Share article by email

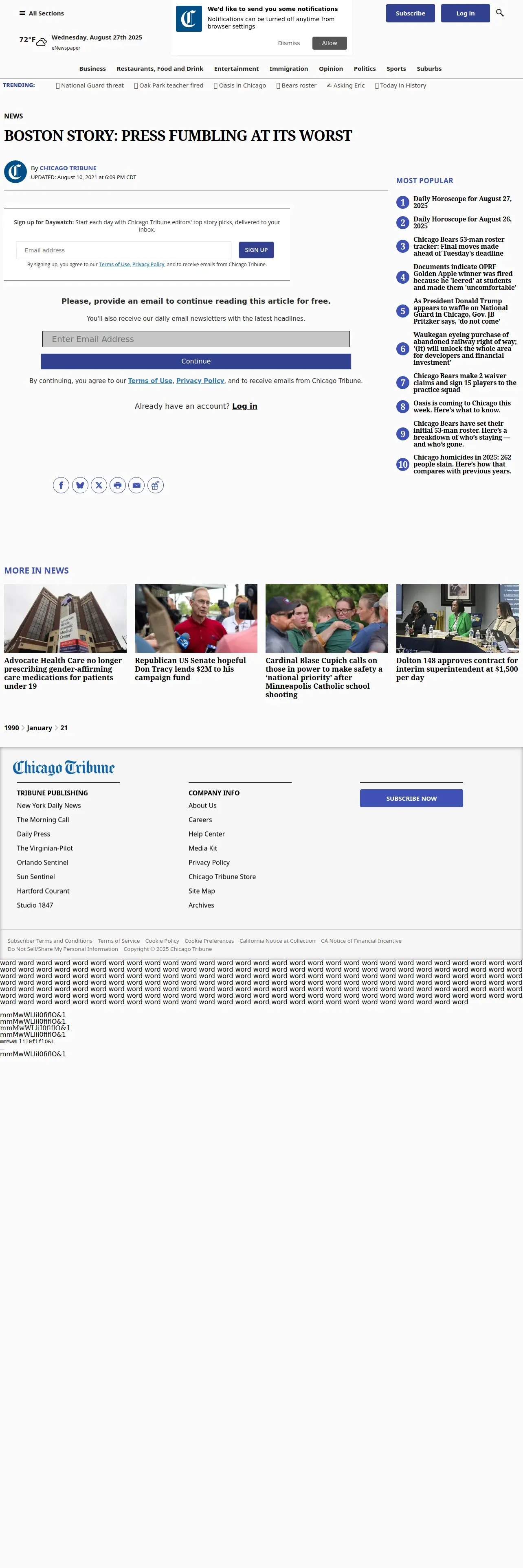(x=136, y=485)
